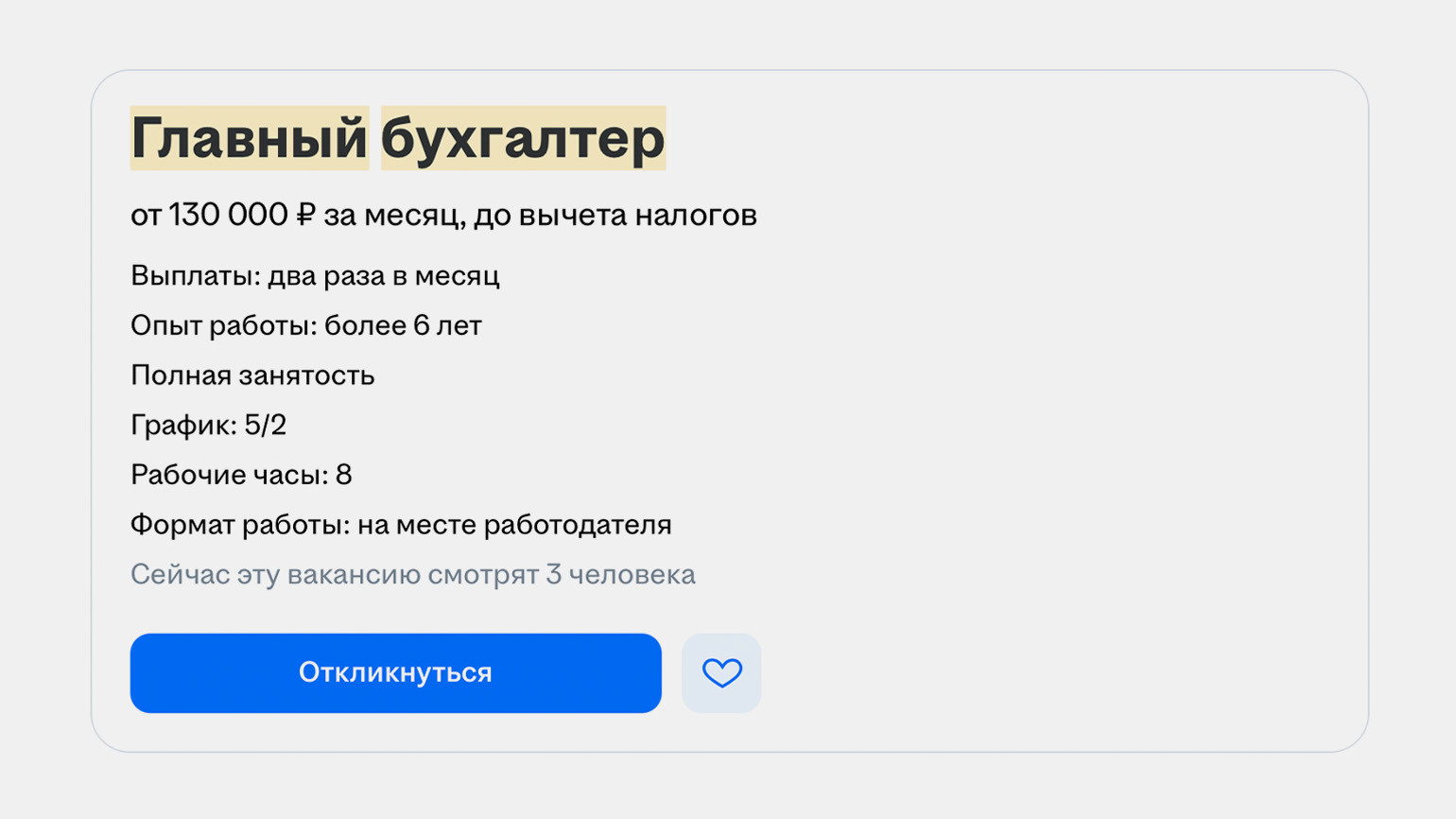Click the text до вычета налогов

(615, 217)
